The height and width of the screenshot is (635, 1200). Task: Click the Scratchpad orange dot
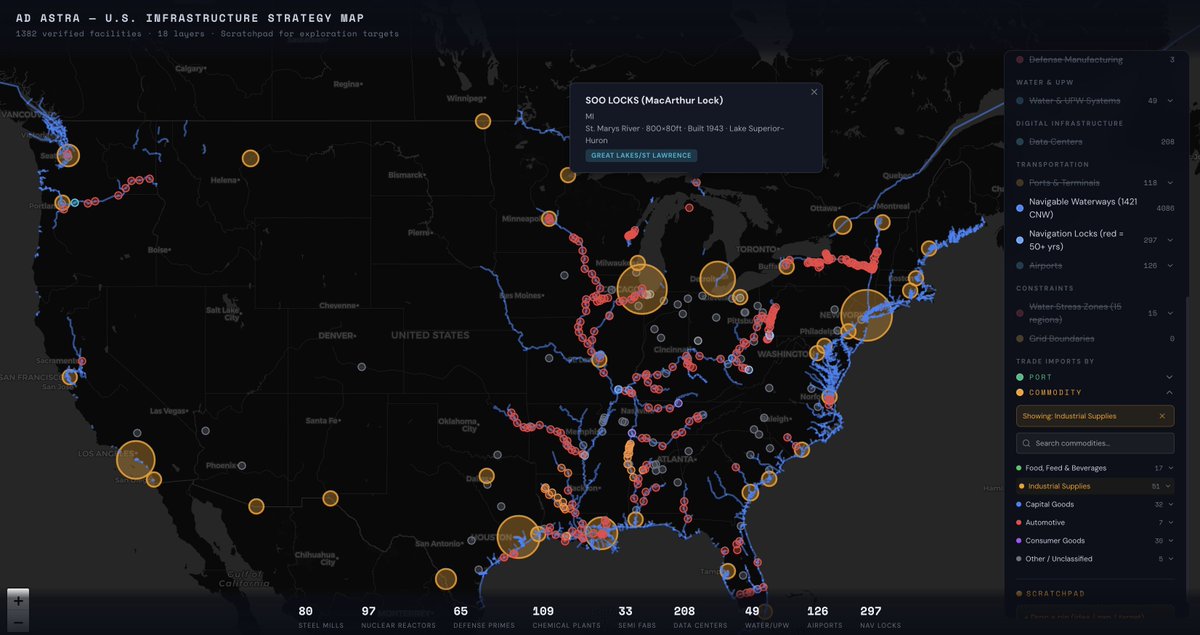(x=1020, y=593)
